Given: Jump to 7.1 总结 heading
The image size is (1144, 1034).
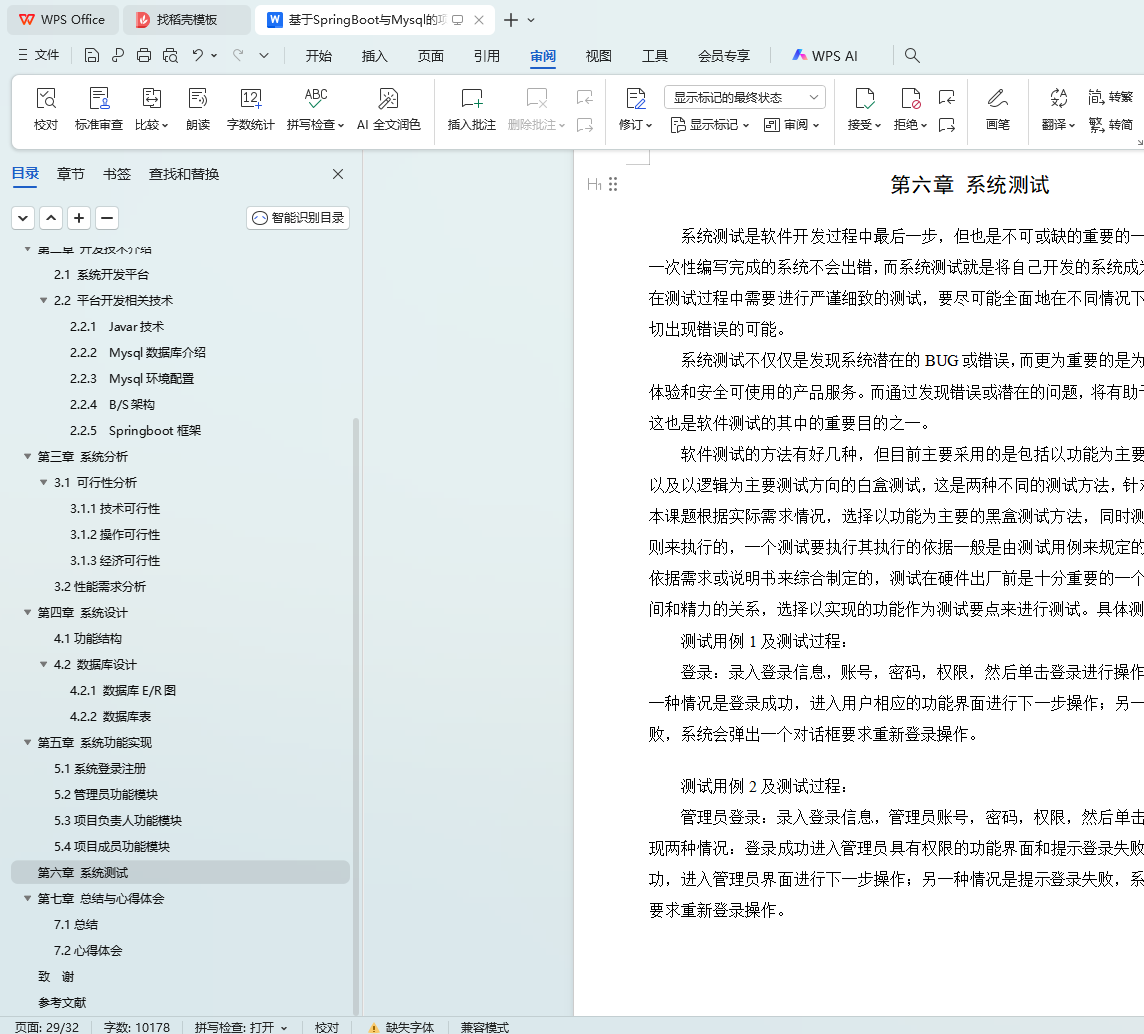Looking at the screenshot, I should pyautogui.click(x=76, y=924).
